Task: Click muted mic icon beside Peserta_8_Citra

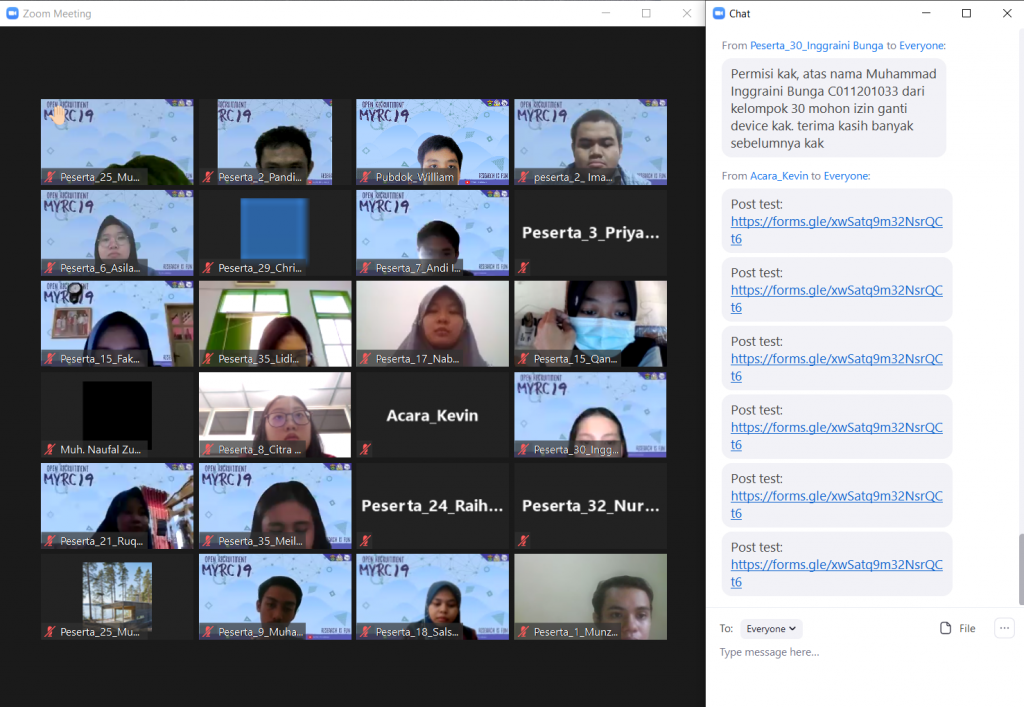Action: (208, 449)
